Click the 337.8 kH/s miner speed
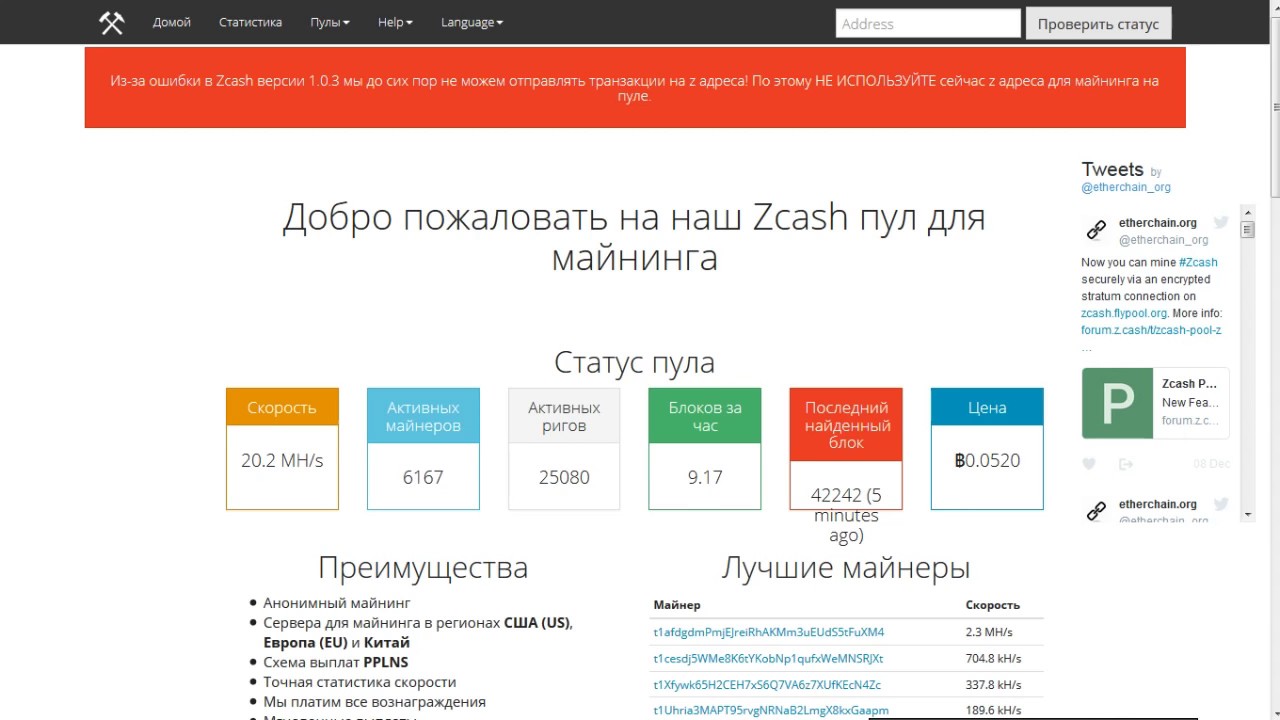 (993, 684)
